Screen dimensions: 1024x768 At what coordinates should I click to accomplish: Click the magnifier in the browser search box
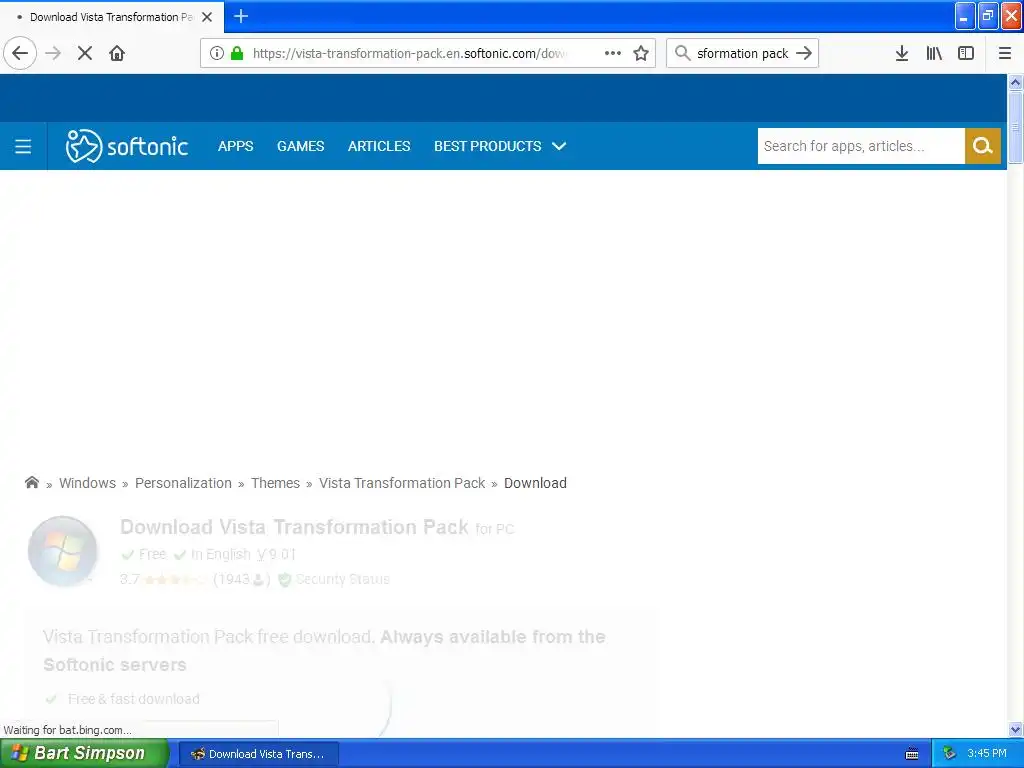pyautogui.click(x=682, y=53)
